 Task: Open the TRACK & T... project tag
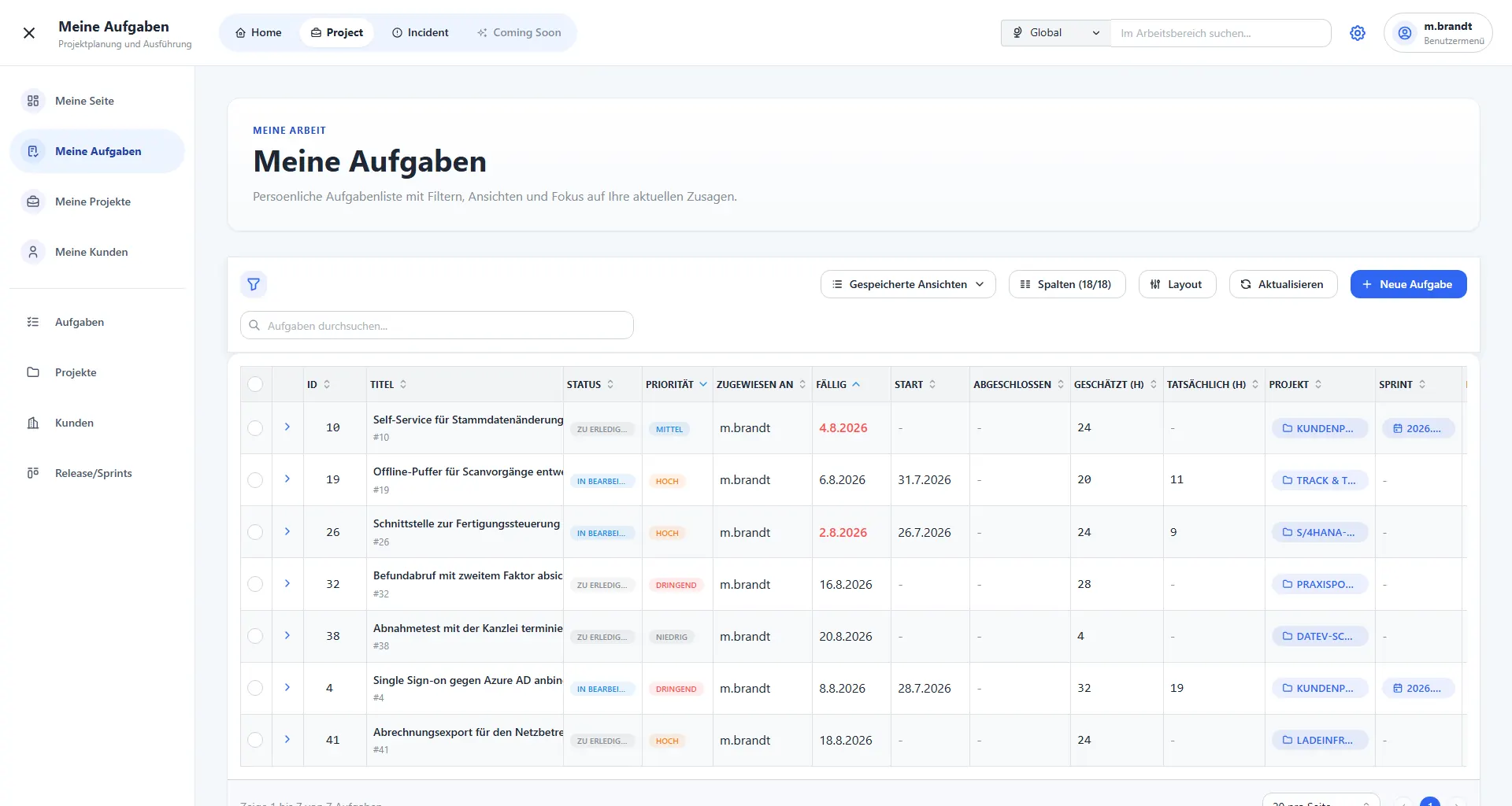(1319, 480)
